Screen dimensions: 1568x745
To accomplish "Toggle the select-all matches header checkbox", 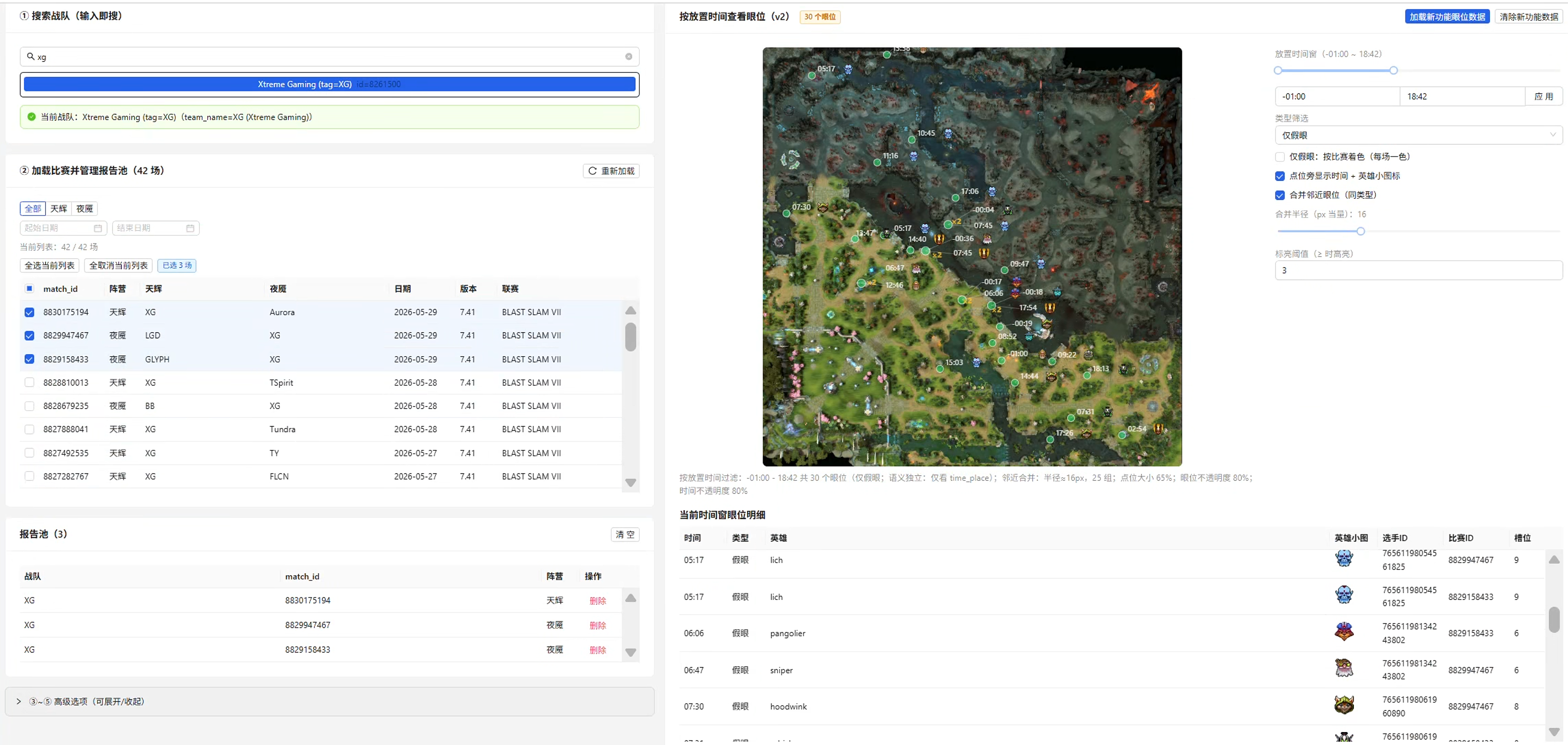I will [x=29, y=289].
